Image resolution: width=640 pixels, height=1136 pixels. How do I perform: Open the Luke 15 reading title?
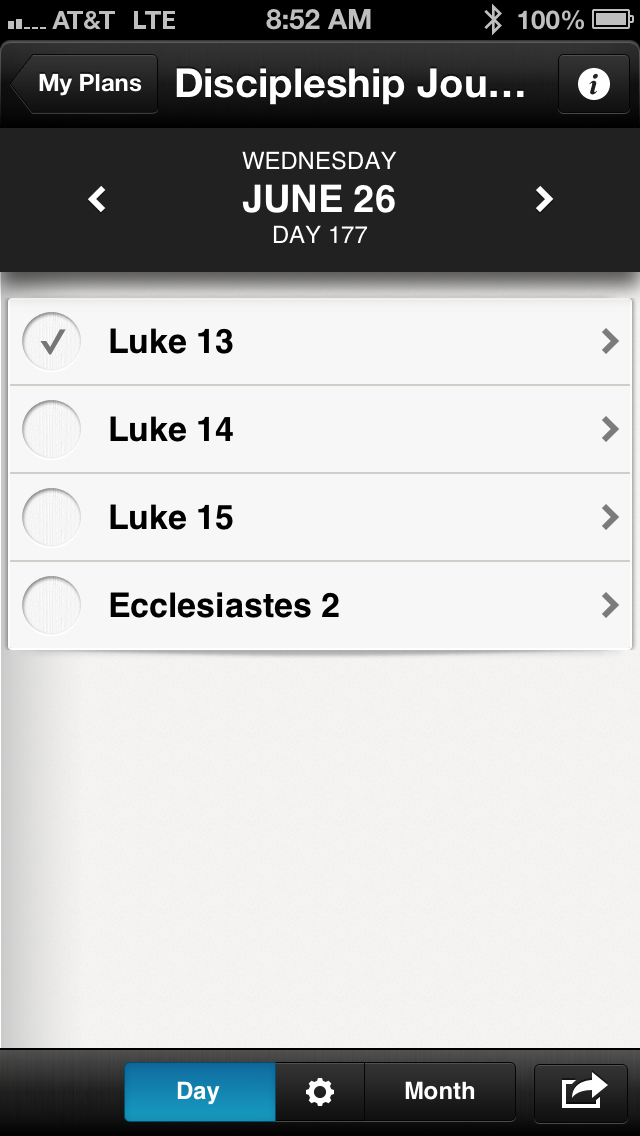pyautogui.click(x=171, y=518)
